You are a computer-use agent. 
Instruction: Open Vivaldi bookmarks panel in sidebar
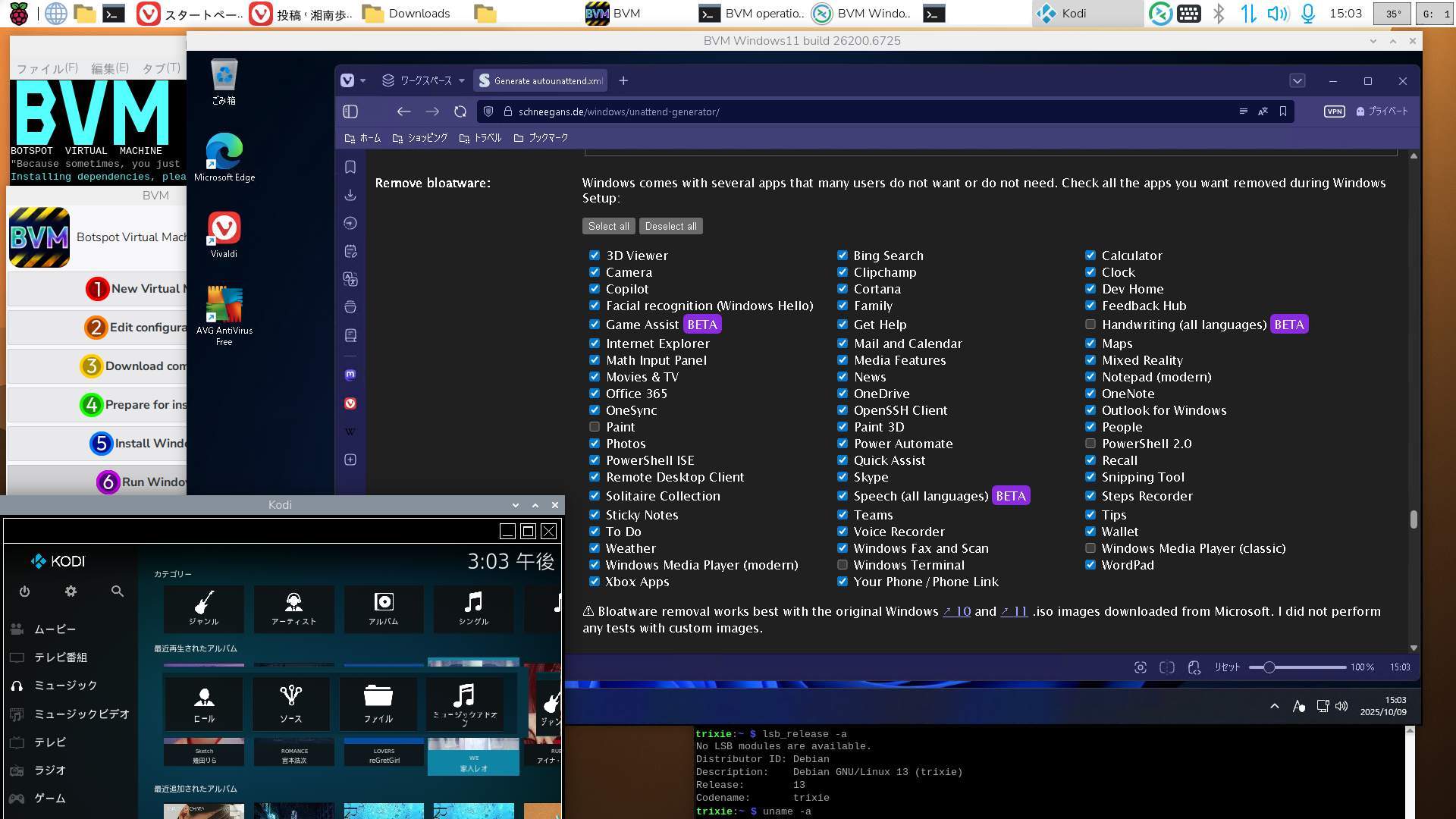click(x=350, y=167)
